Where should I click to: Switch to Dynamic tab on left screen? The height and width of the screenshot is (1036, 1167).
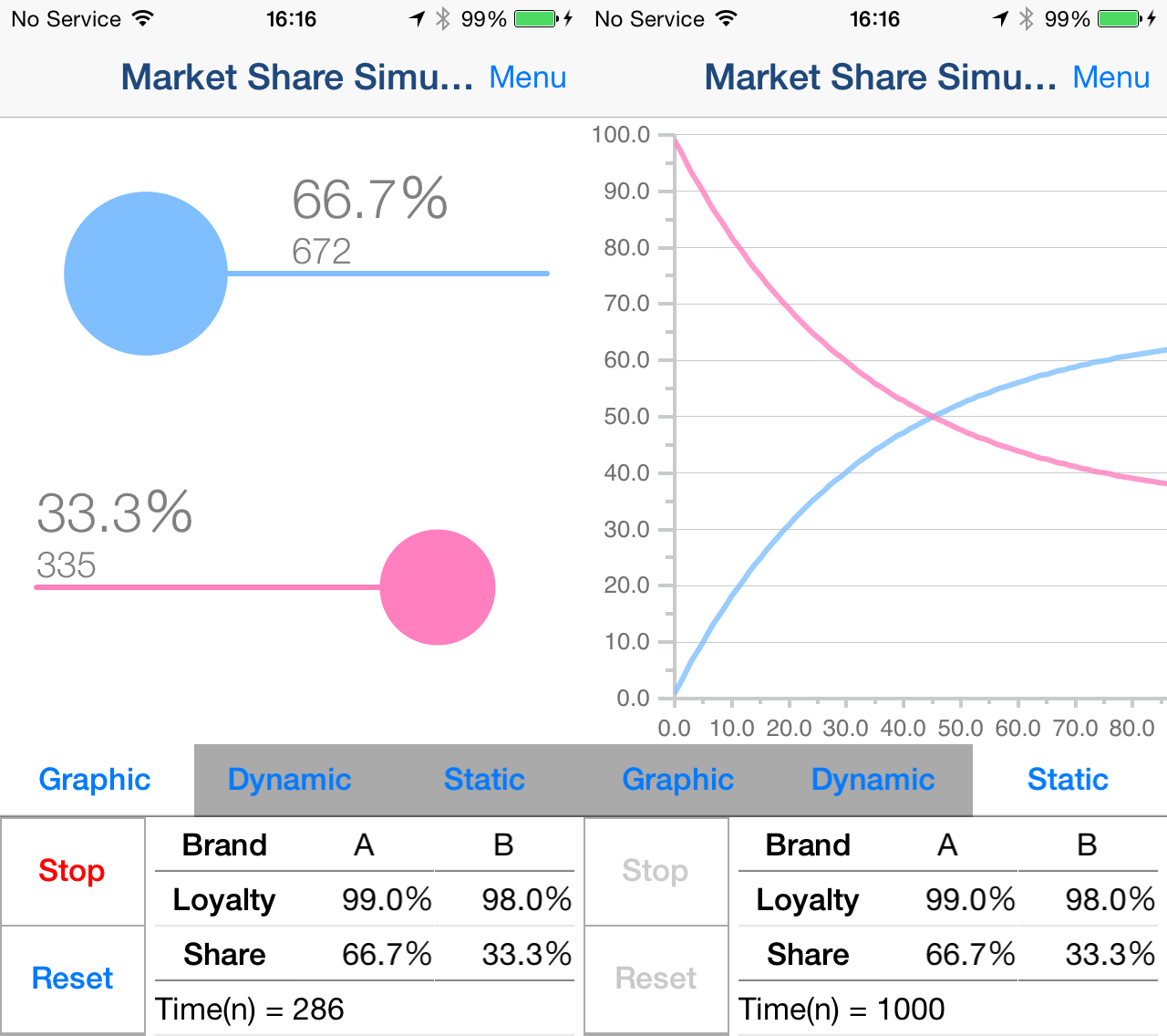click(290, 780)
